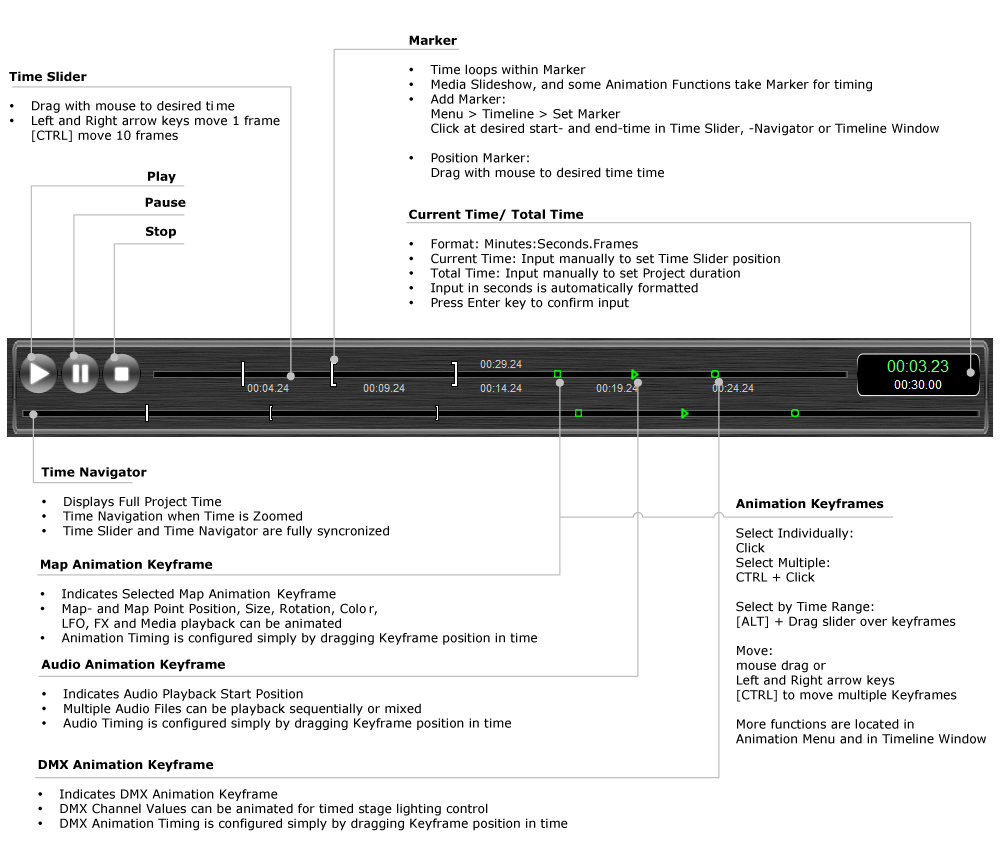1000x851 pixels.
Task: Select the Marker start bracket on the Time Slider
Action: click(x=333, y=374)
